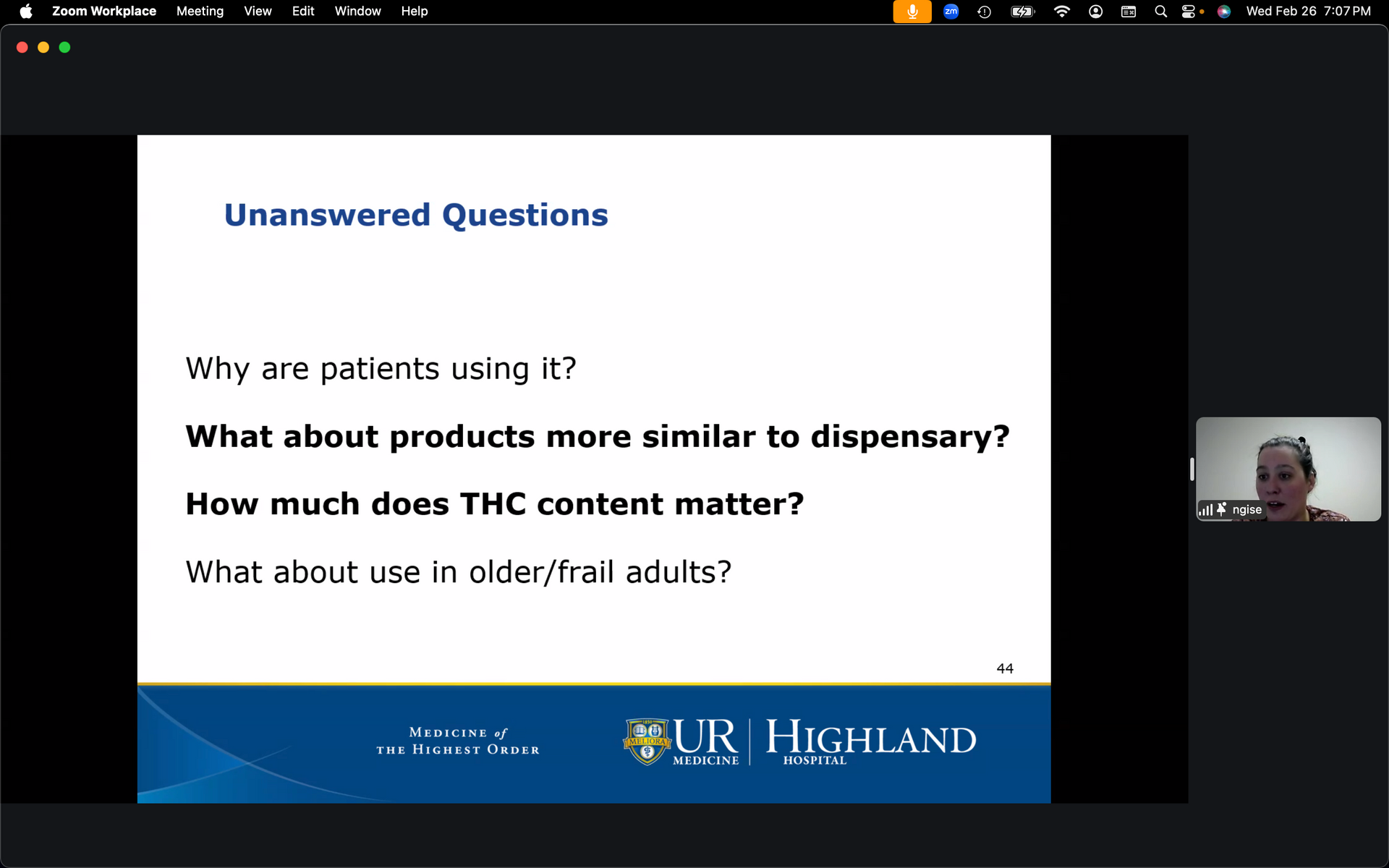Open the Meeting menu
This screenshot has width=1389, height=868.
point(200,12)
